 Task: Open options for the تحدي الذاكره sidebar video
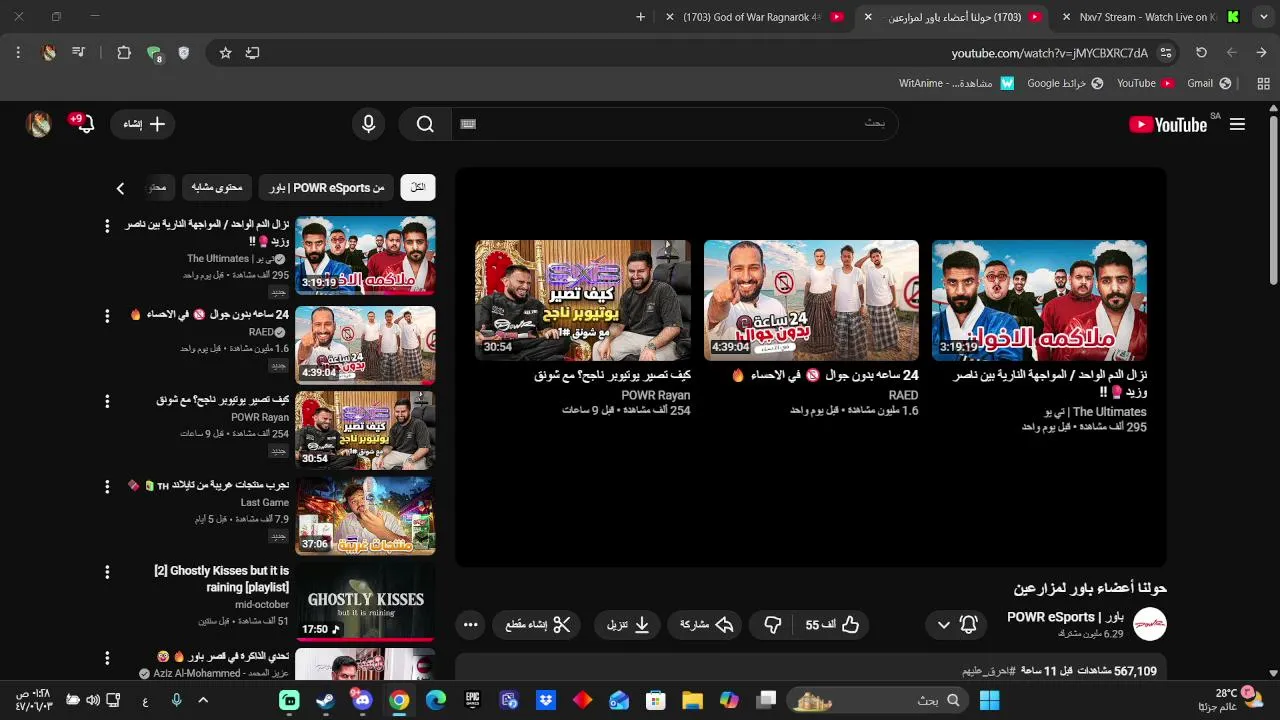(x=107, y=658)
